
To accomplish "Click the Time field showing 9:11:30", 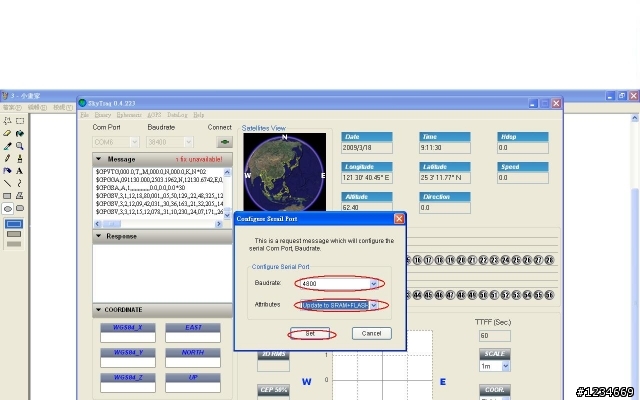I will (x=445, y=148).
